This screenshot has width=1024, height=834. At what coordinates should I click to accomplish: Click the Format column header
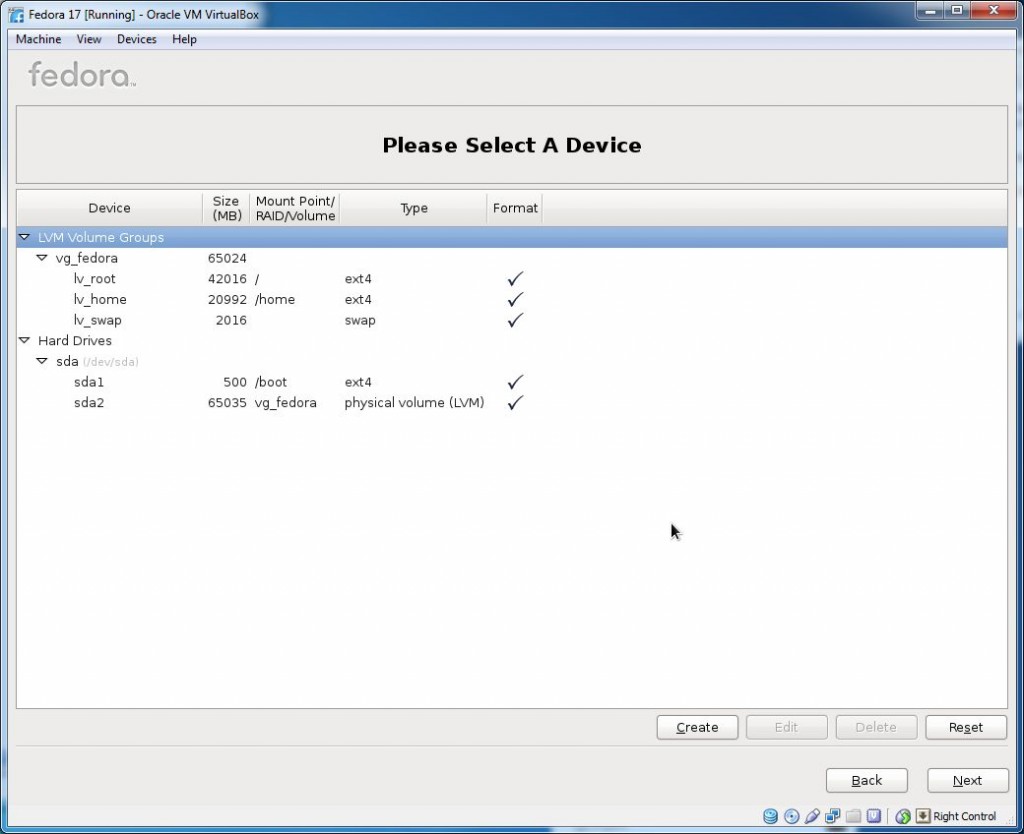click(x=515, y=208)
